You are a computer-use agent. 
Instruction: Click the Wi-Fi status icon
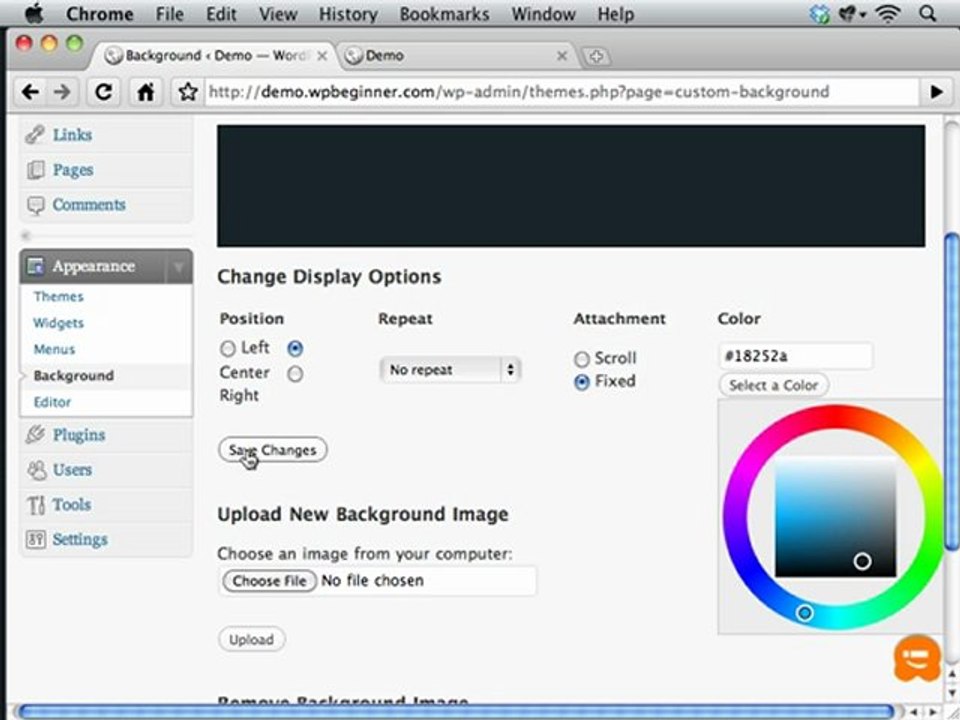(x=888, y=13)
